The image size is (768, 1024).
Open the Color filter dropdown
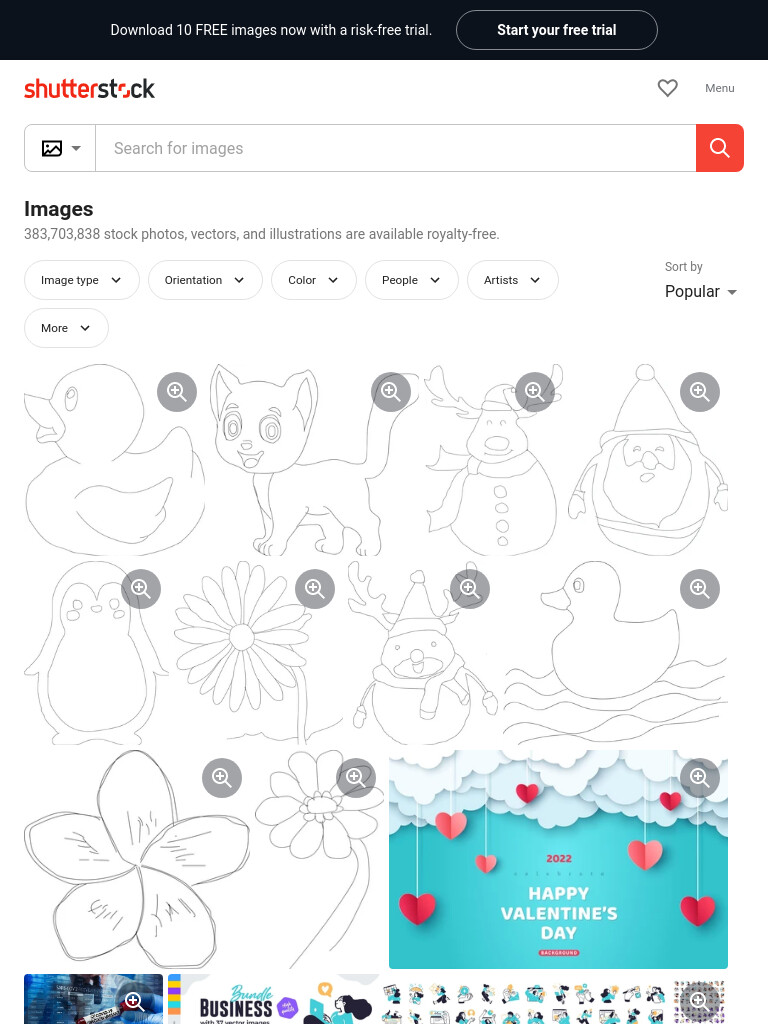coord(313,280)
